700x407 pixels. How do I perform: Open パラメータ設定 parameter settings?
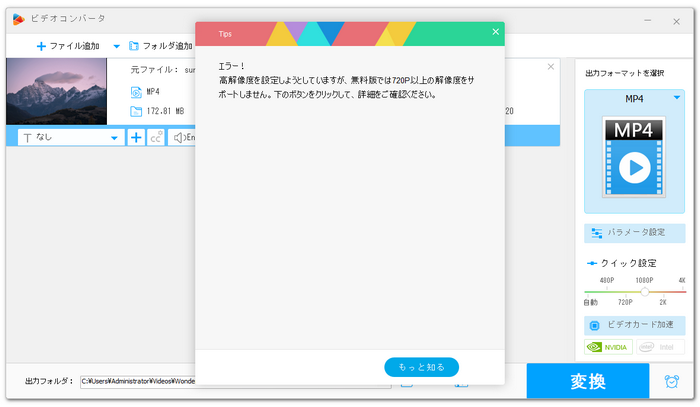click(x=634, y=233)
